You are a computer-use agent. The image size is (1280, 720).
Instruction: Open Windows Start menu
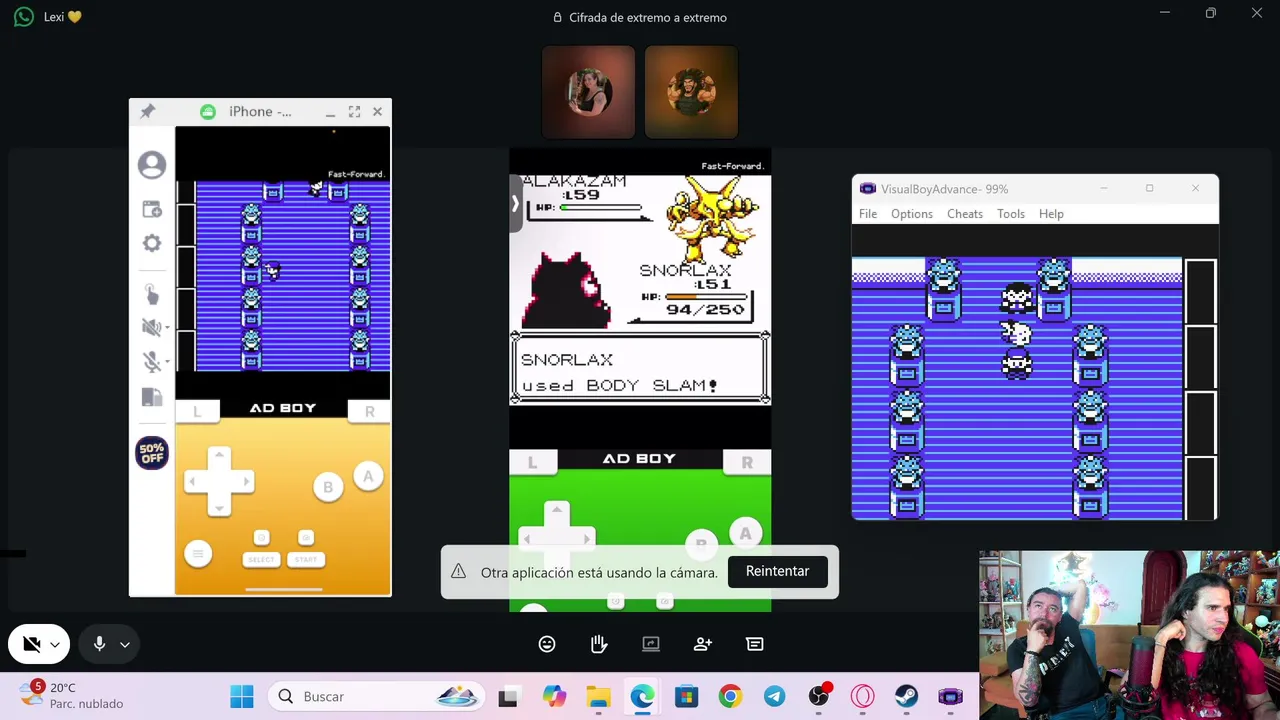click(x=242, y=697)
